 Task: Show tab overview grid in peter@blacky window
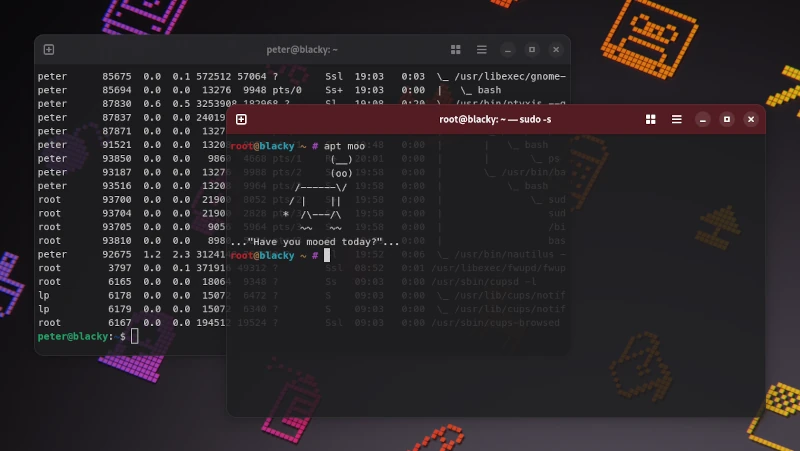click(x=456, y=49)
